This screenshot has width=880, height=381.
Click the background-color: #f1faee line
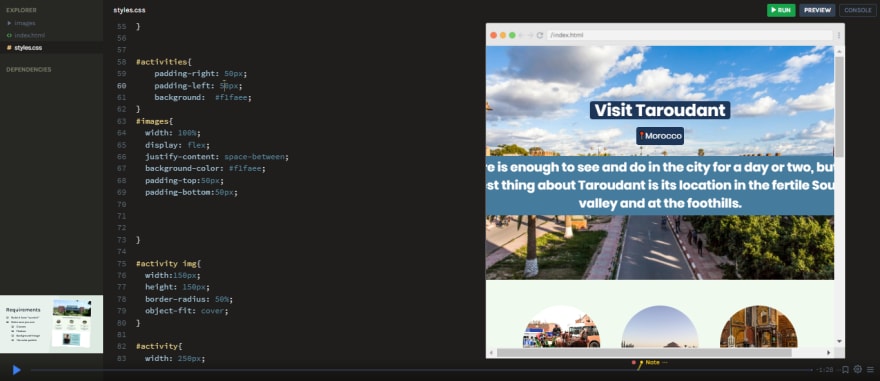[205, 168]
